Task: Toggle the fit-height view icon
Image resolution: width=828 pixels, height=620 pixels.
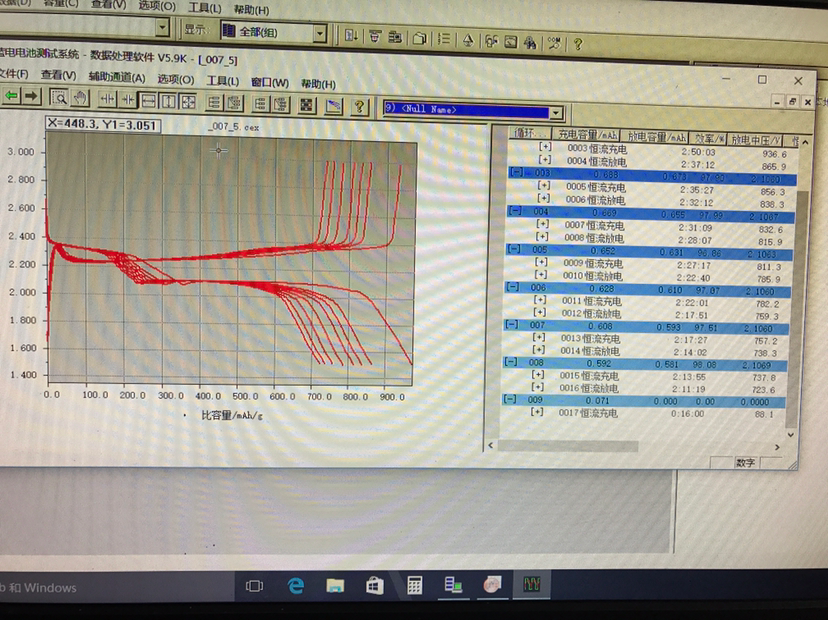Action: [x=168, y=101]
